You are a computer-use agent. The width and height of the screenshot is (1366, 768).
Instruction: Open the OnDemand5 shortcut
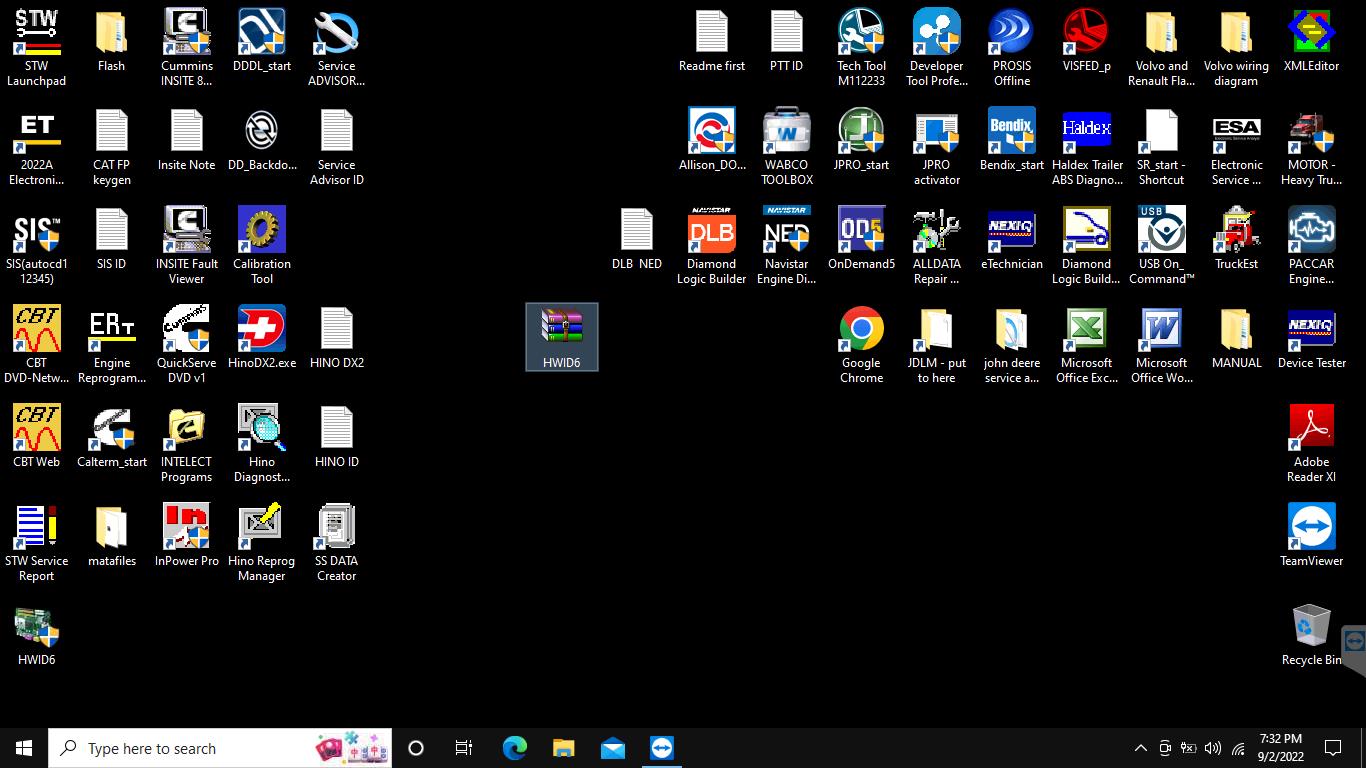click(x=862, y=239)
